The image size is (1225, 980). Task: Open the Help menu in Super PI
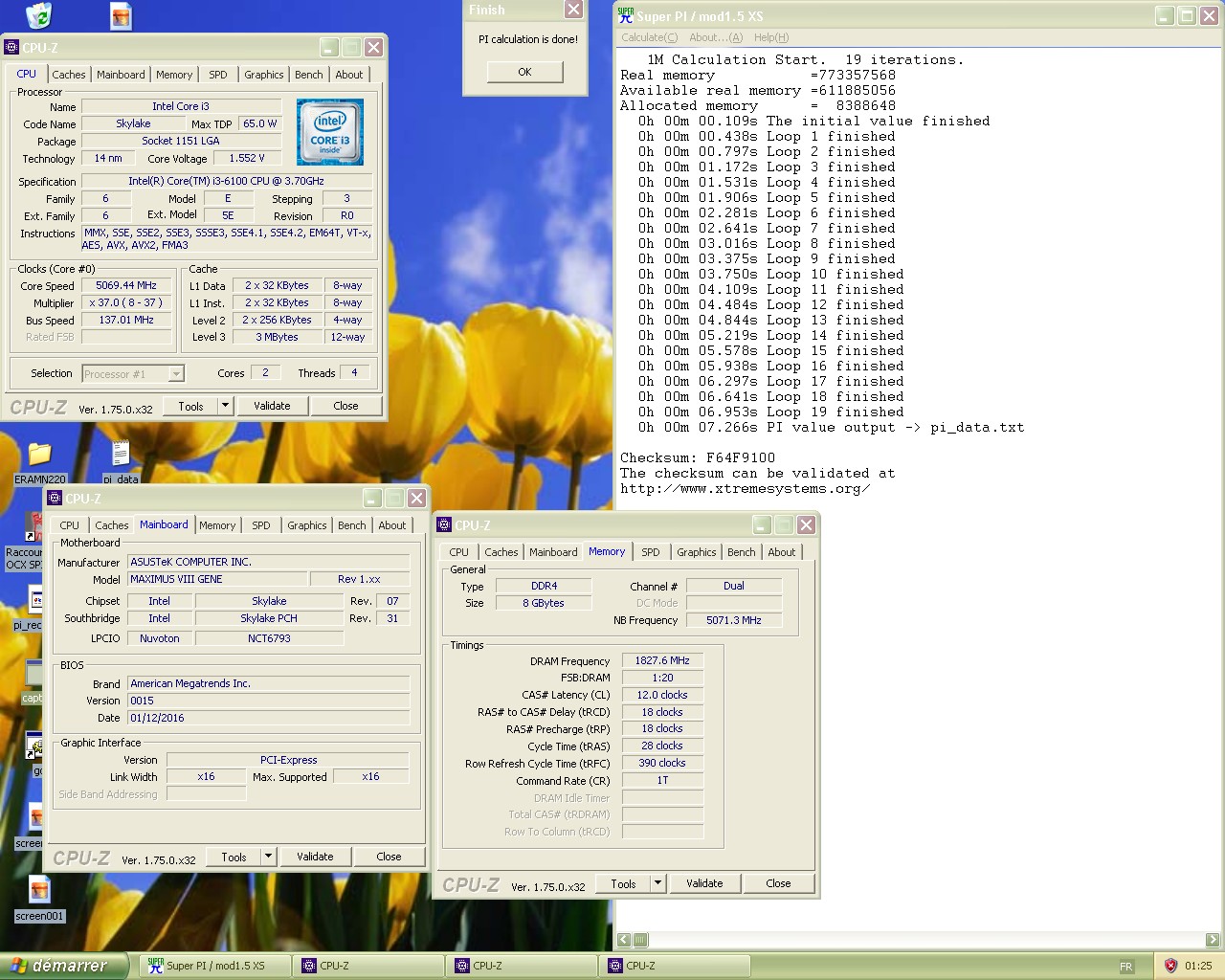point(771,37)
